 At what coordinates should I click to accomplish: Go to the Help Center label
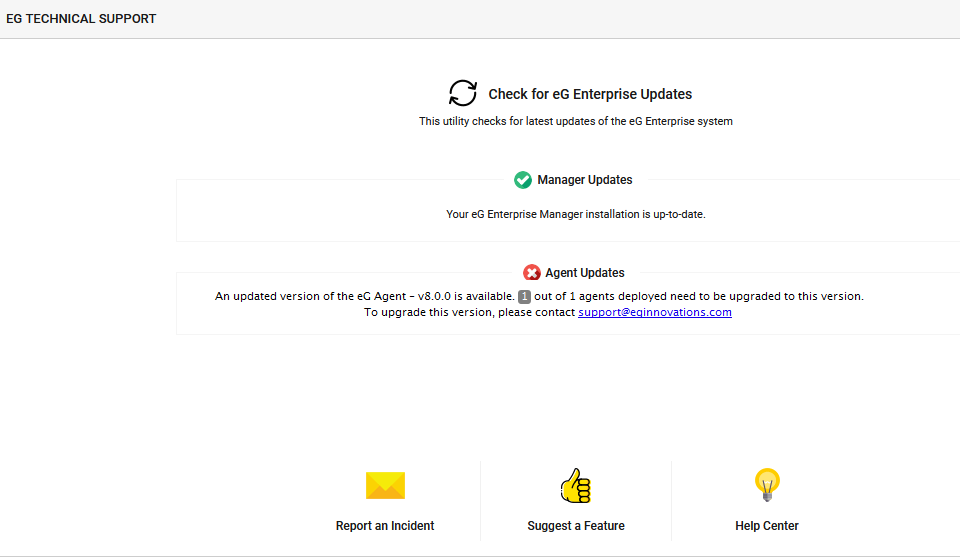pos(767,526)
